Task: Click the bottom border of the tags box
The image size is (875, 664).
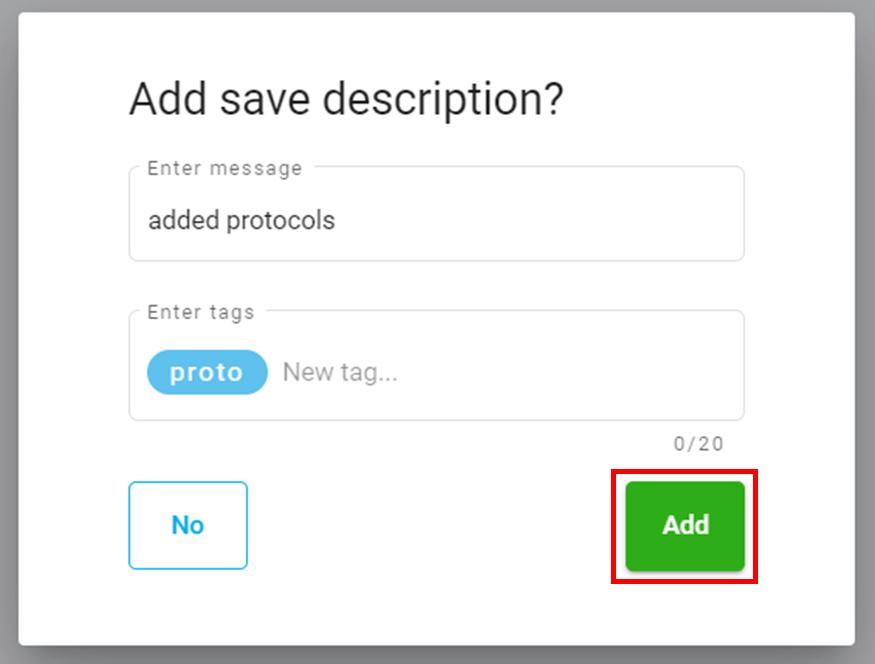Action: tap(436, 419)
